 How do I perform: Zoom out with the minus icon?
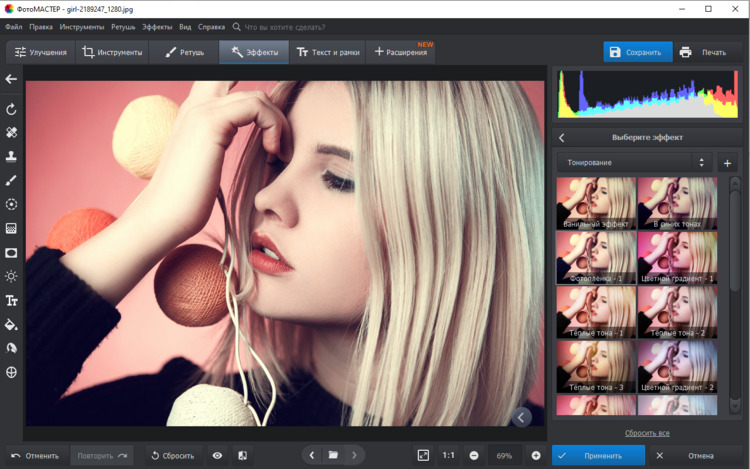pos(474,455)
